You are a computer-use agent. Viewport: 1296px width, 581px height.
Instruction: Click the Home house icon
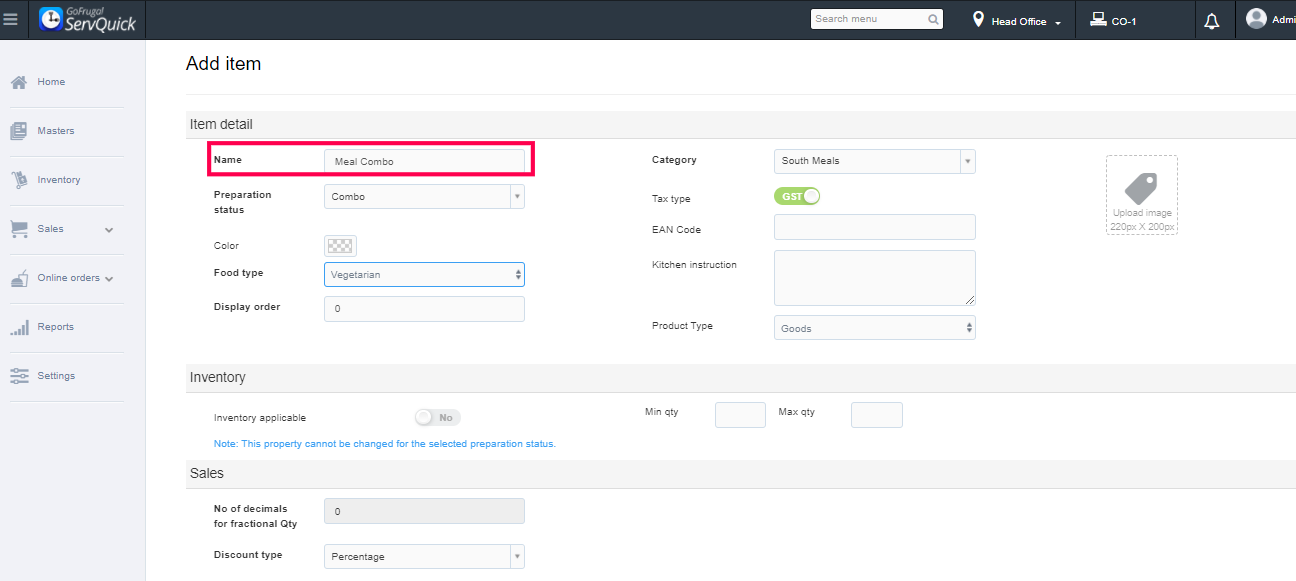pyautogui.click(x=19, y=82)
